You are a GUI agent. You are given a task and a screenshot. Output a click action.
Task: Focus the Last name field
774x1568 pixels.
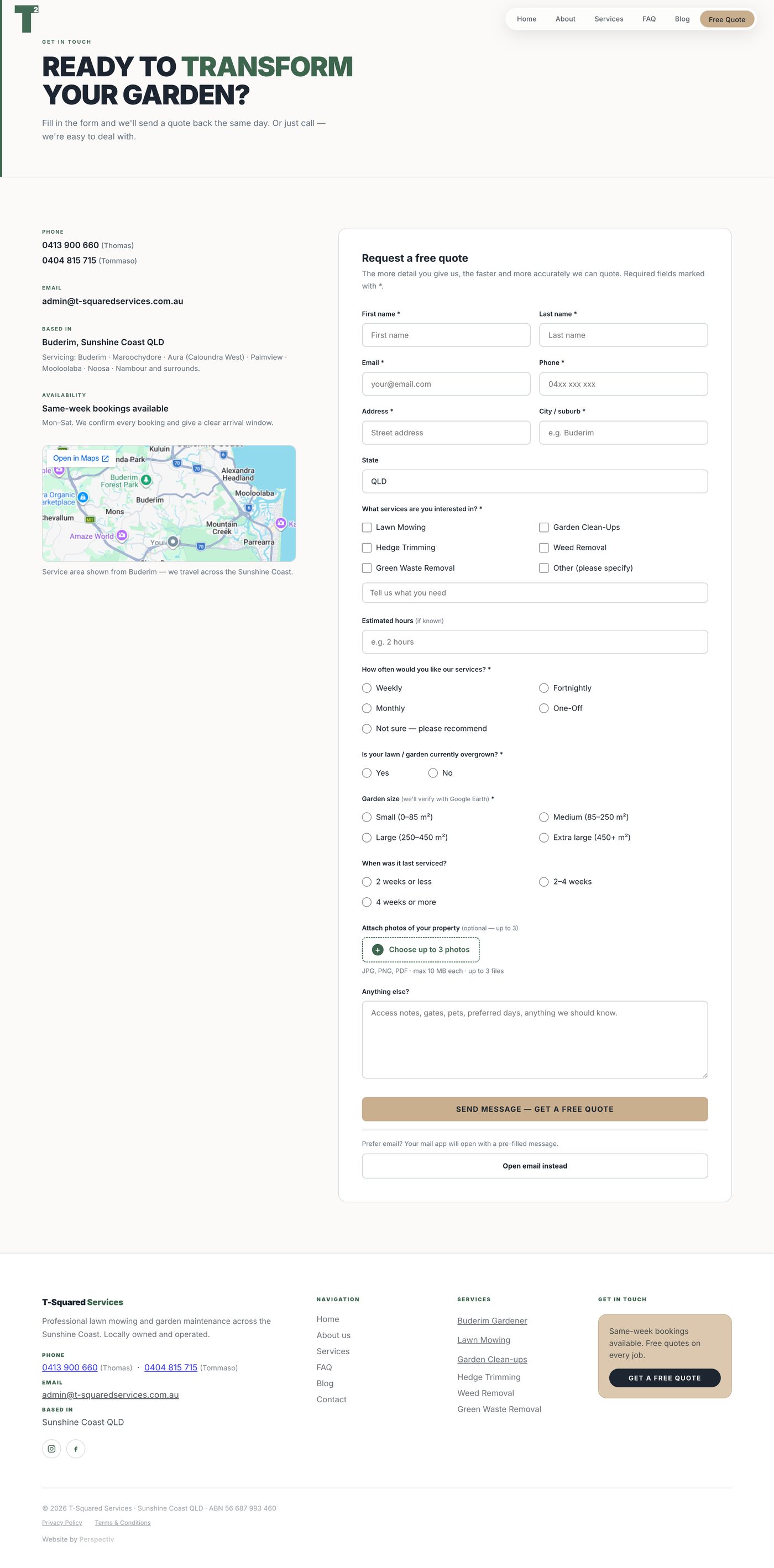tap(624, 335)
